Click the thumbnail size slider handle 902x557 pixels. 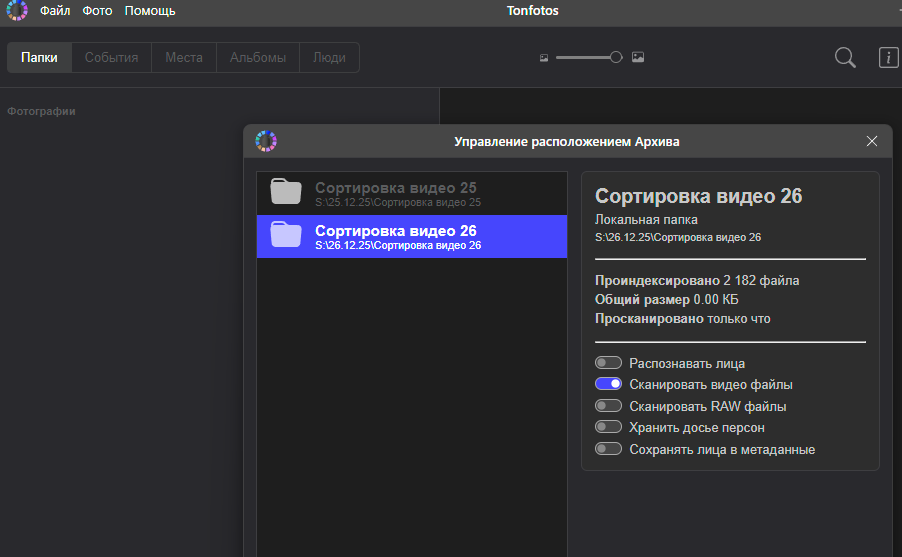[616, 58]
